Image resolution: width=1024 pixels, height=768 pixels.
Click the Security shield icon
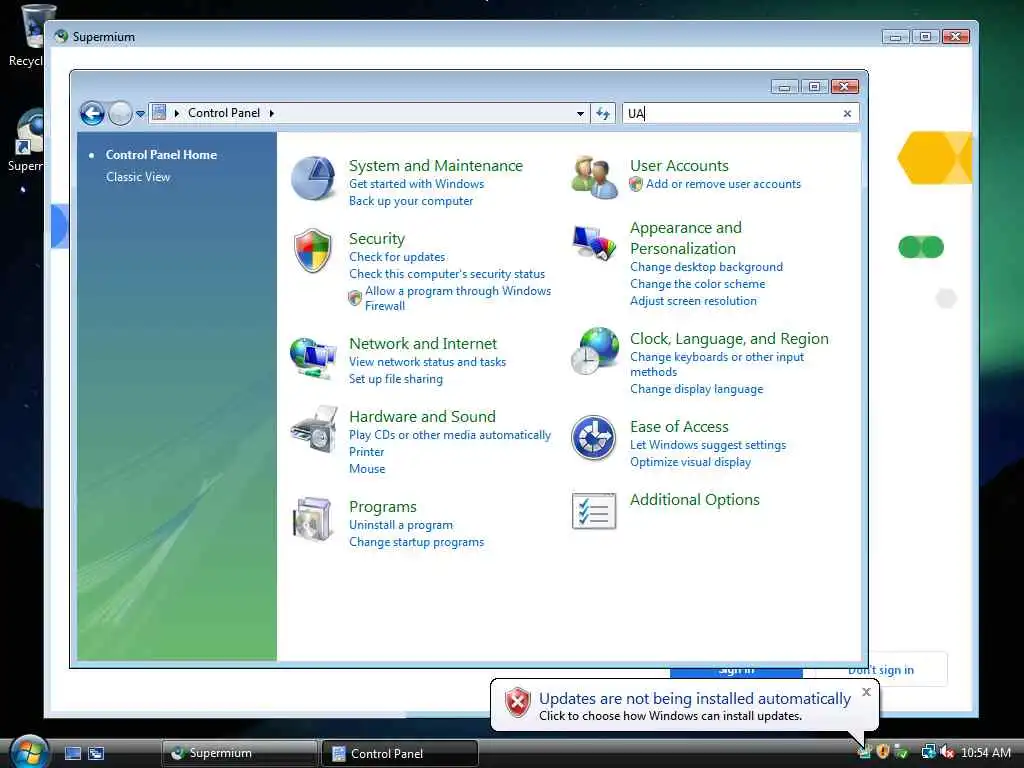[x=313, y=250]
